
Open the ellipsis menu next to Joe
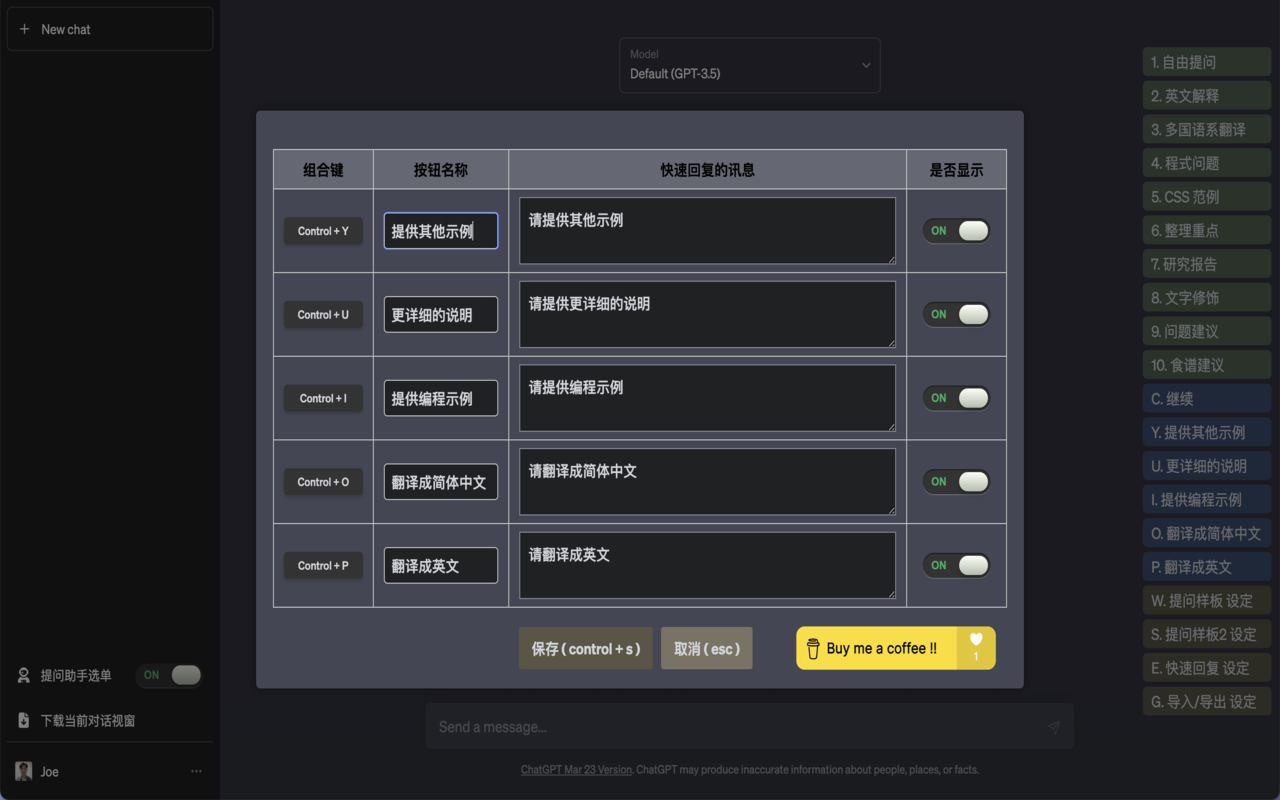coord(196,771)
